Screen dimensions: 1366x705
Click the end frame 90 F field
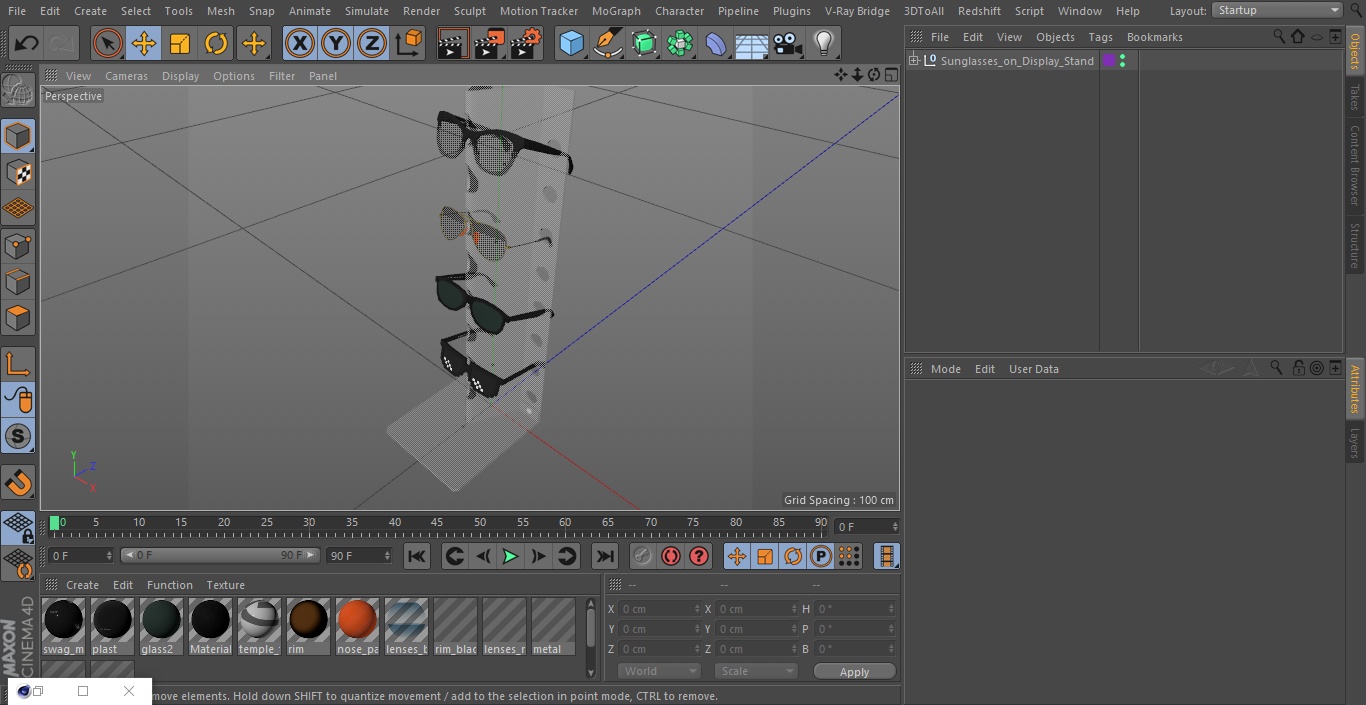click(x=360, y=556)
